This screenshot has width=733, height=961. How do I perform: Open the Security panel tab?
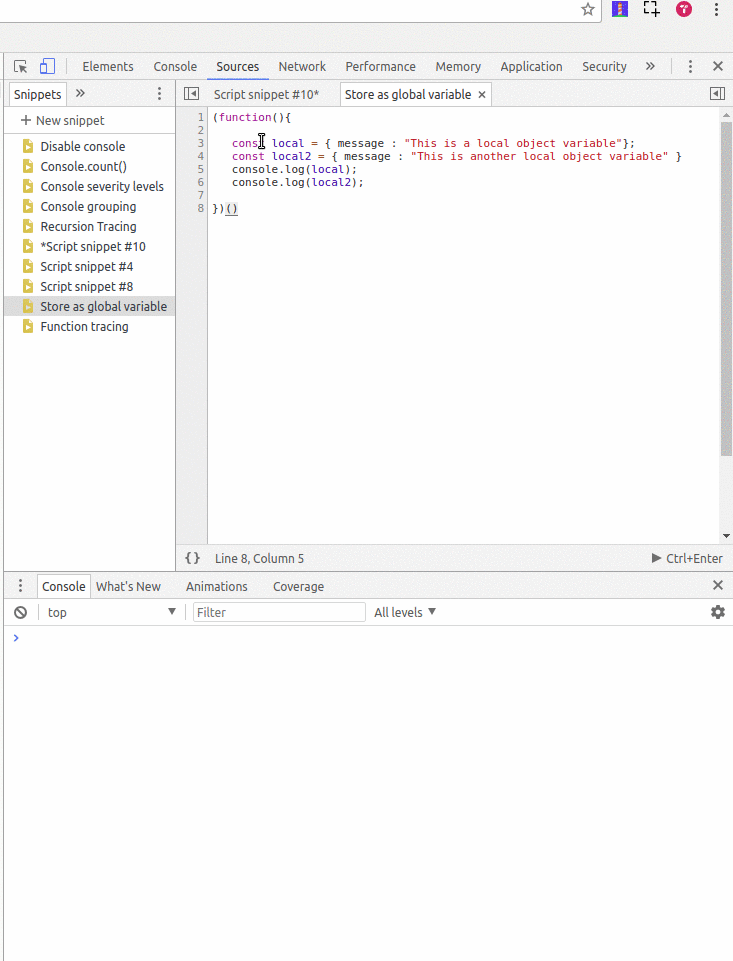click(x=604, y=66)
